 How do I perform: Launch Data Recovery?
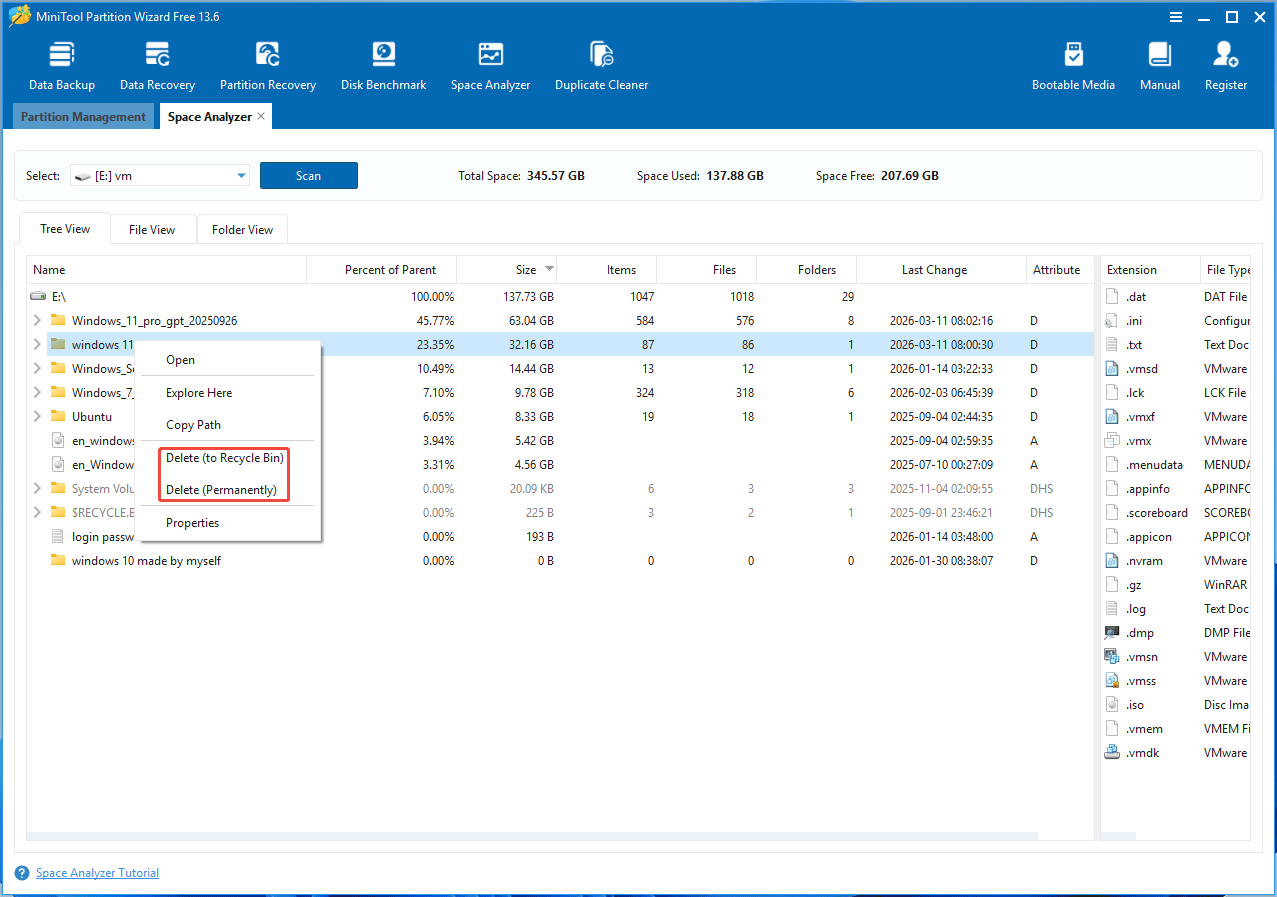[156, 63]
